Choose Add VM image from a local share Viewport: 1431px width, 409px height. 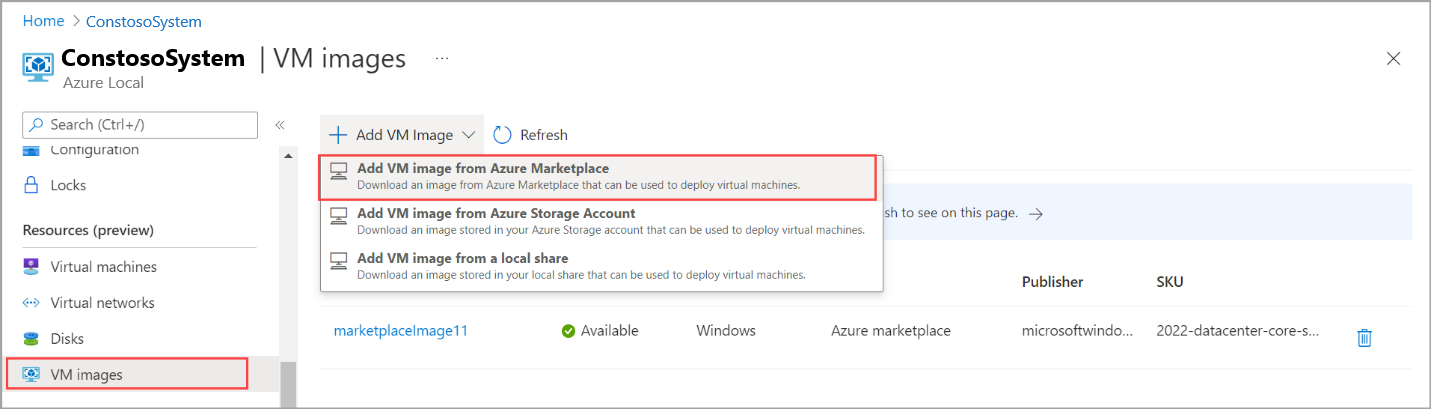click(462, 258)
